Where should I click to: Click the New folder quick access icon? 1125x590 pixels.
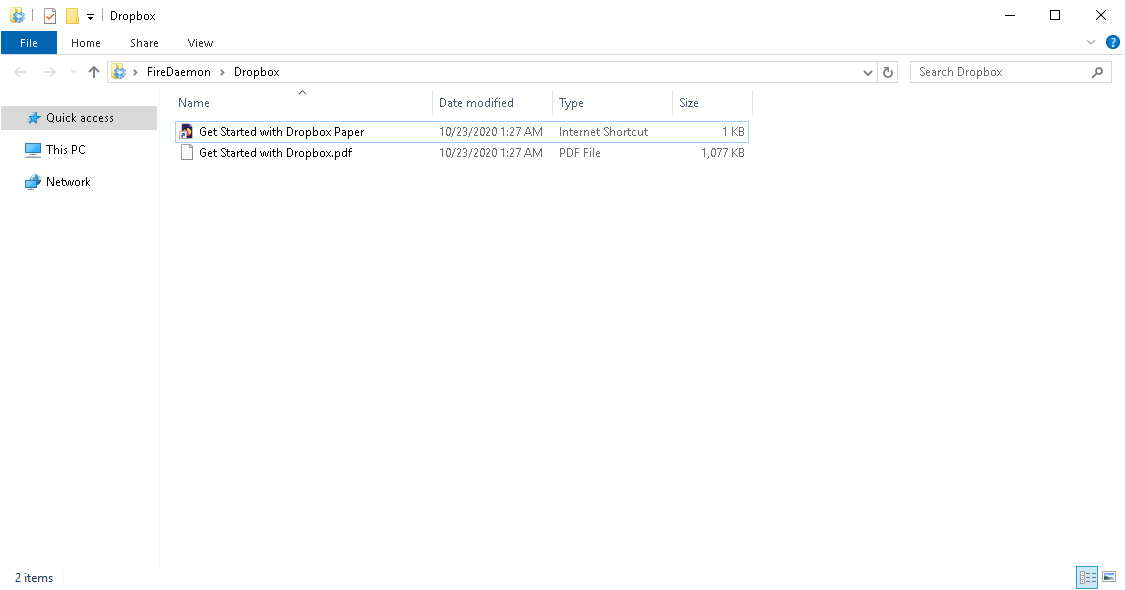[72, 15]
